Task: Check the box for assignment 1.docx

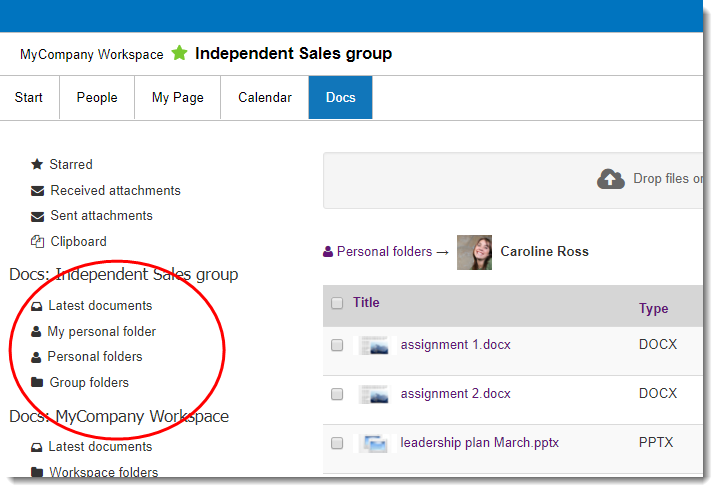Action: [337, 345]
